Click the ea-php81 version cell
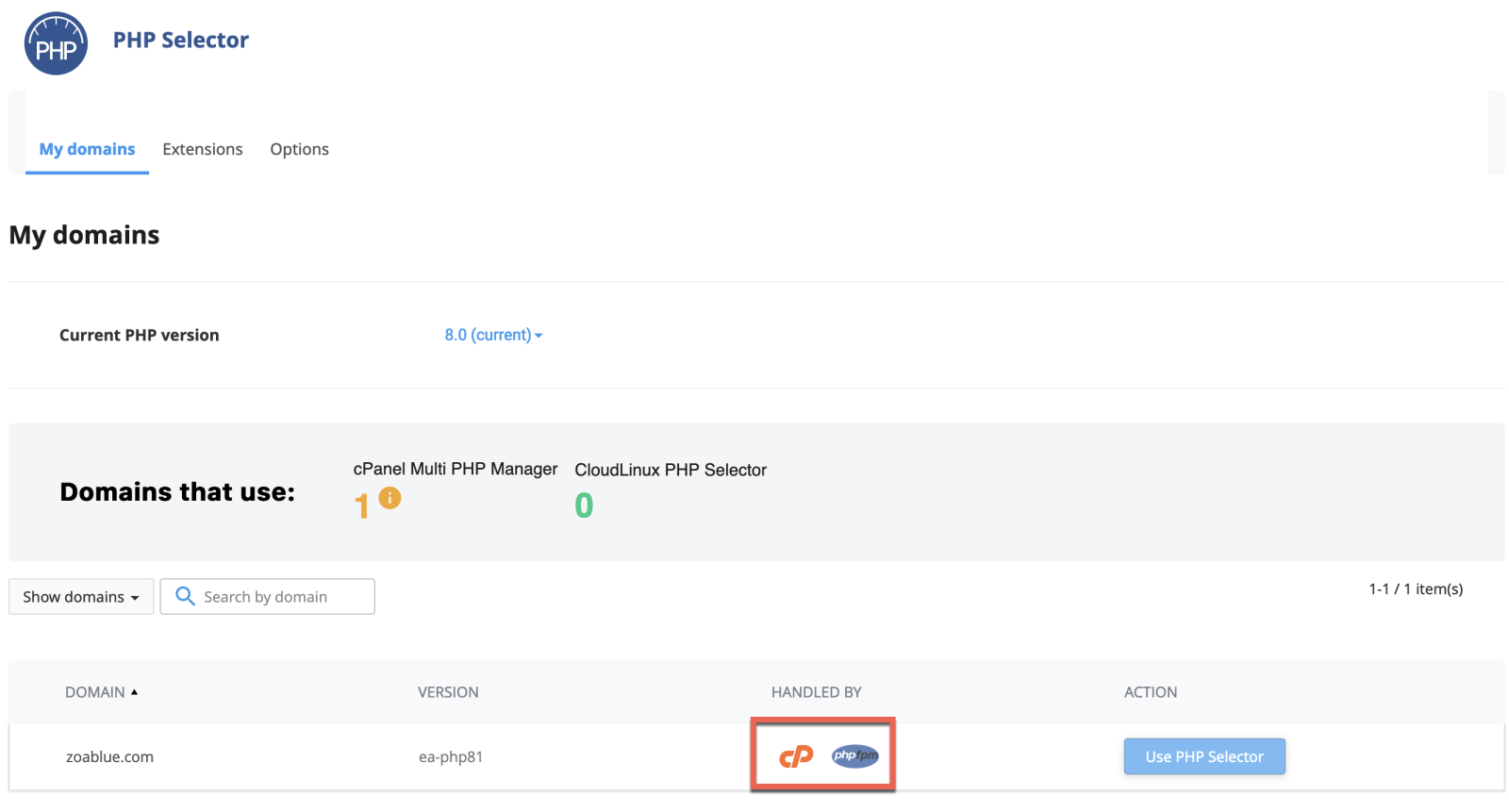 pos(451,756)
